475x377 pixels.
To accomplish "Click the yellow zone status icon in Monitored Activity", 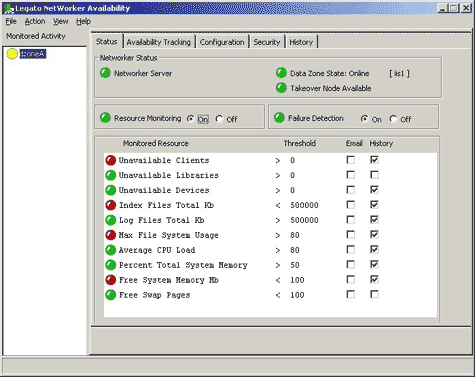I will click(x=12, y=54).
